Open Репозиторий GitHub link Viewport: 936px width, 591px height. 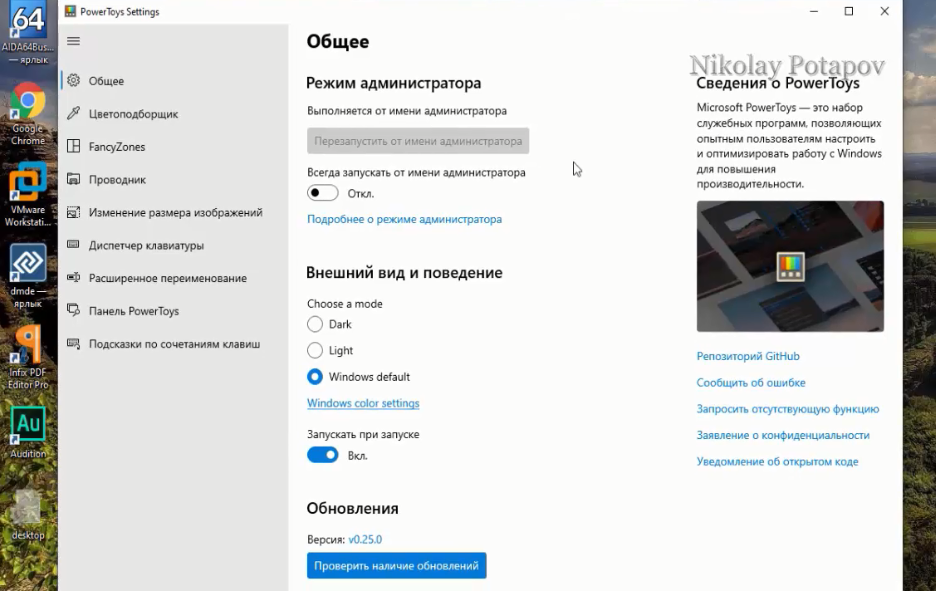(x=748, y=356)
